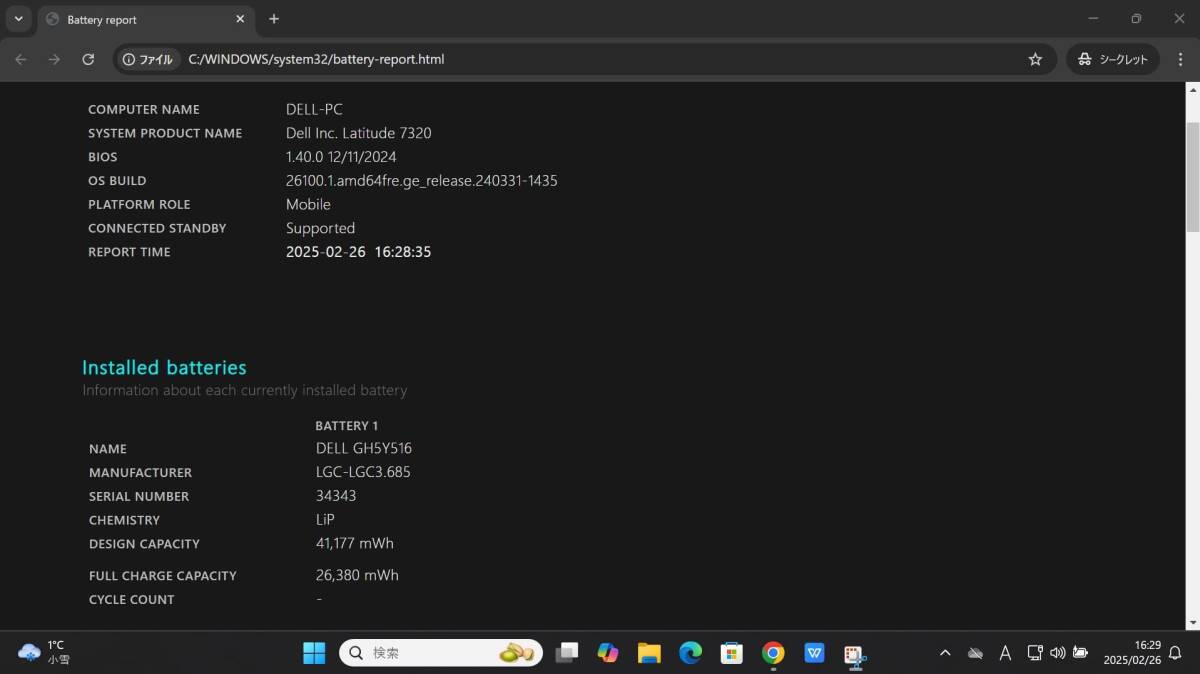The image size is (1200, 674).
Task: Open the clock showing 16:29 2025/02/26
Action: [1132, 653]
